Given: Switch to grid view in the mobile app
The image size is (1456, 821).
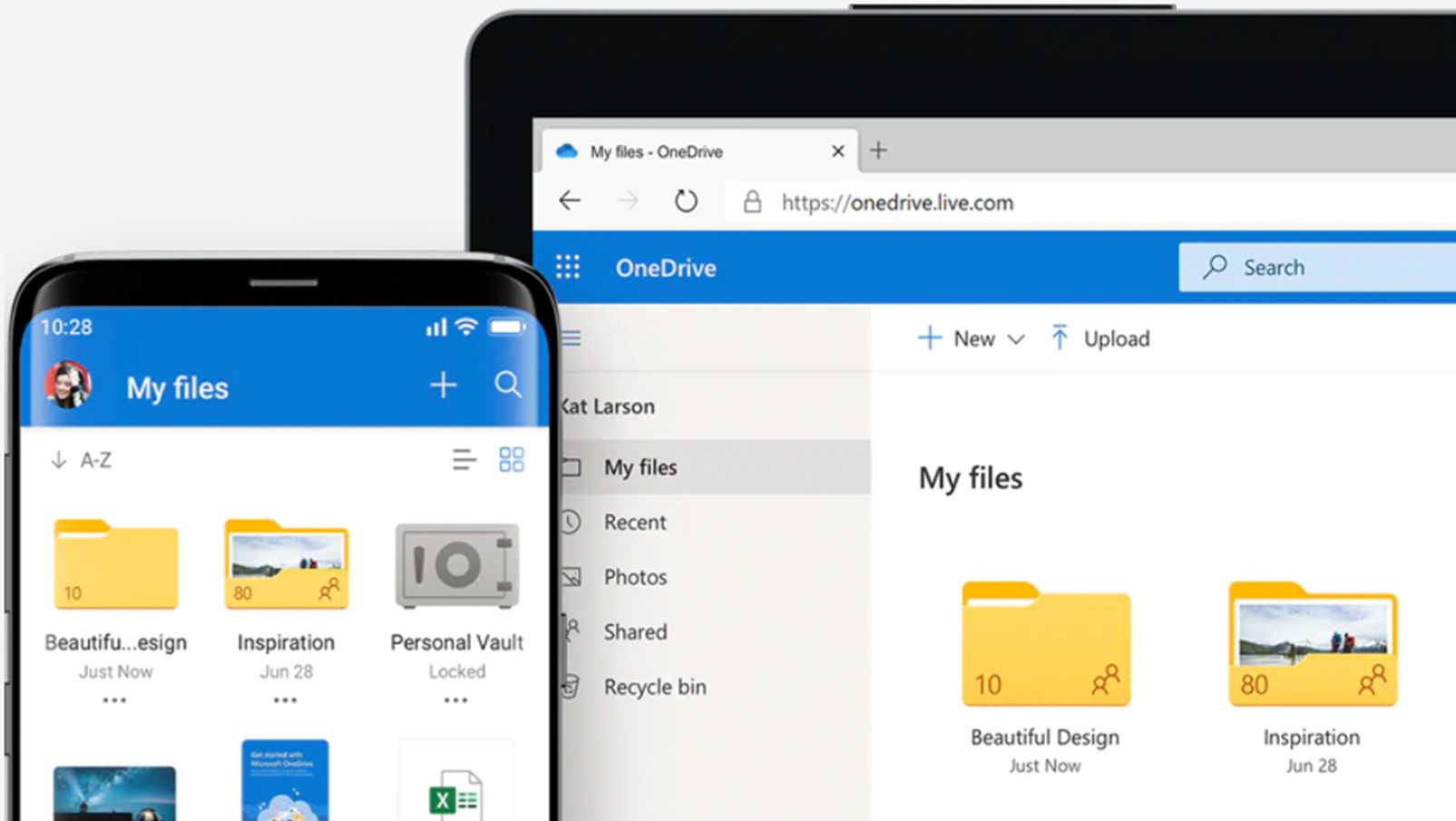Looking at the screenshot, I should [511, 459].
